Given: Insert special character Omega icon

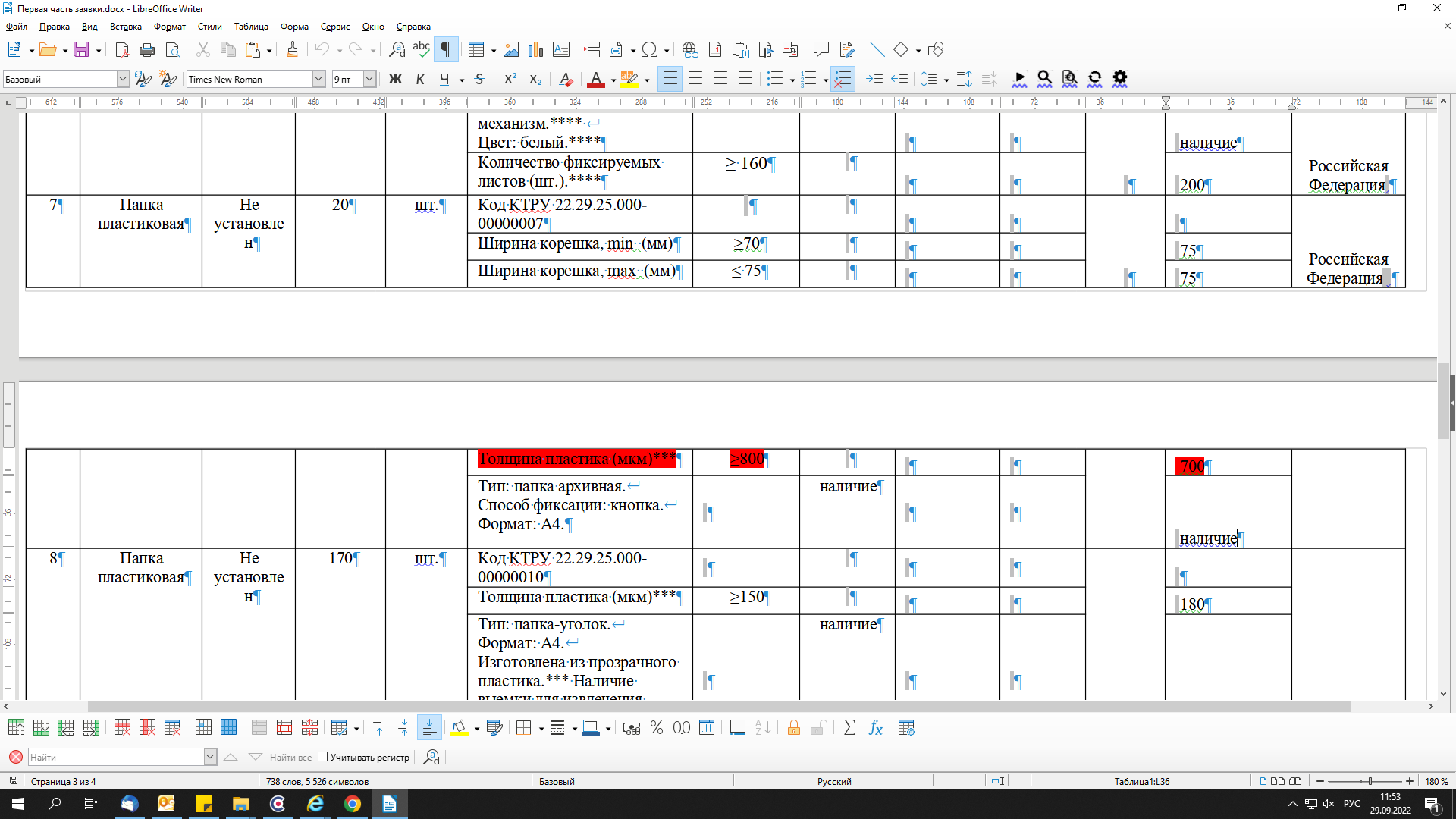Looking at the screenshot, I should point(649,50).
